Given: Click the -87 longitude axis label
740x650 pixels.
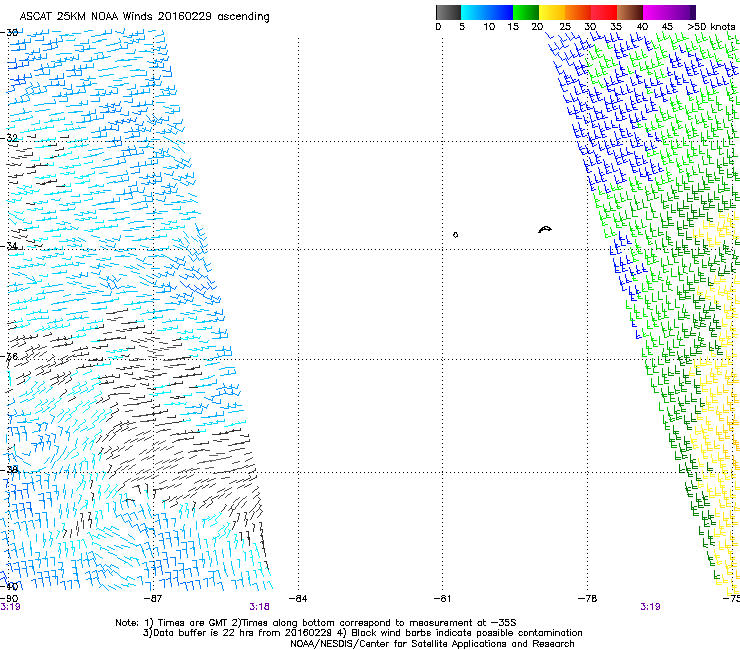Looking at the screenshot, I should point(153,599).
